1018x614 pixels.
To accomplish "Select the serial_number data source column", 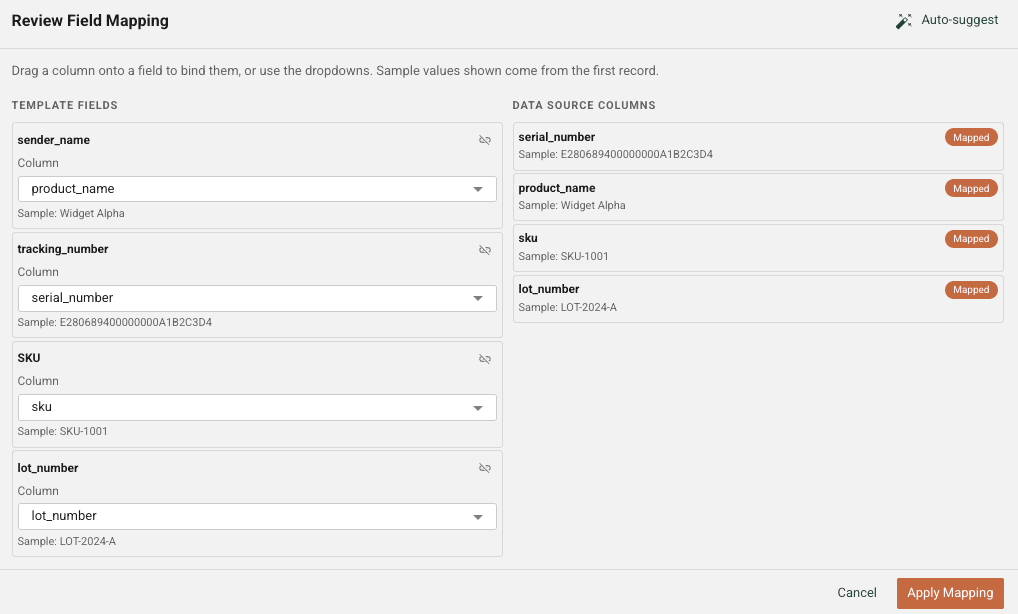I will pos(758,146).
